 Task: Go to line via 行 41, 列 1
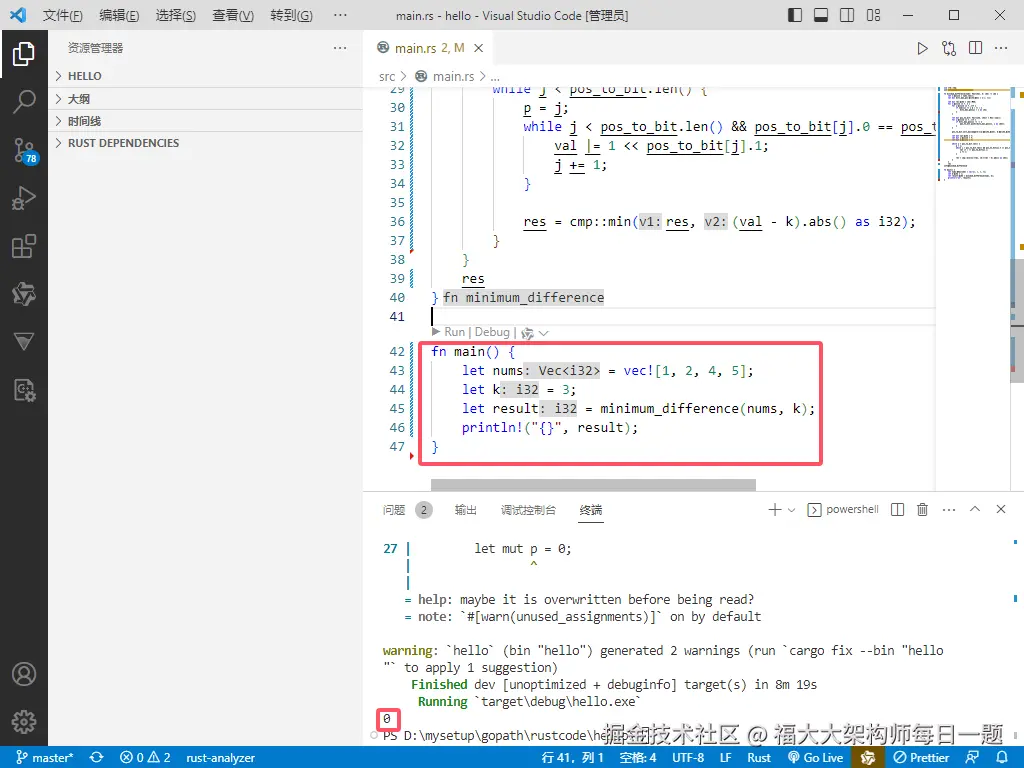point(572,758)
